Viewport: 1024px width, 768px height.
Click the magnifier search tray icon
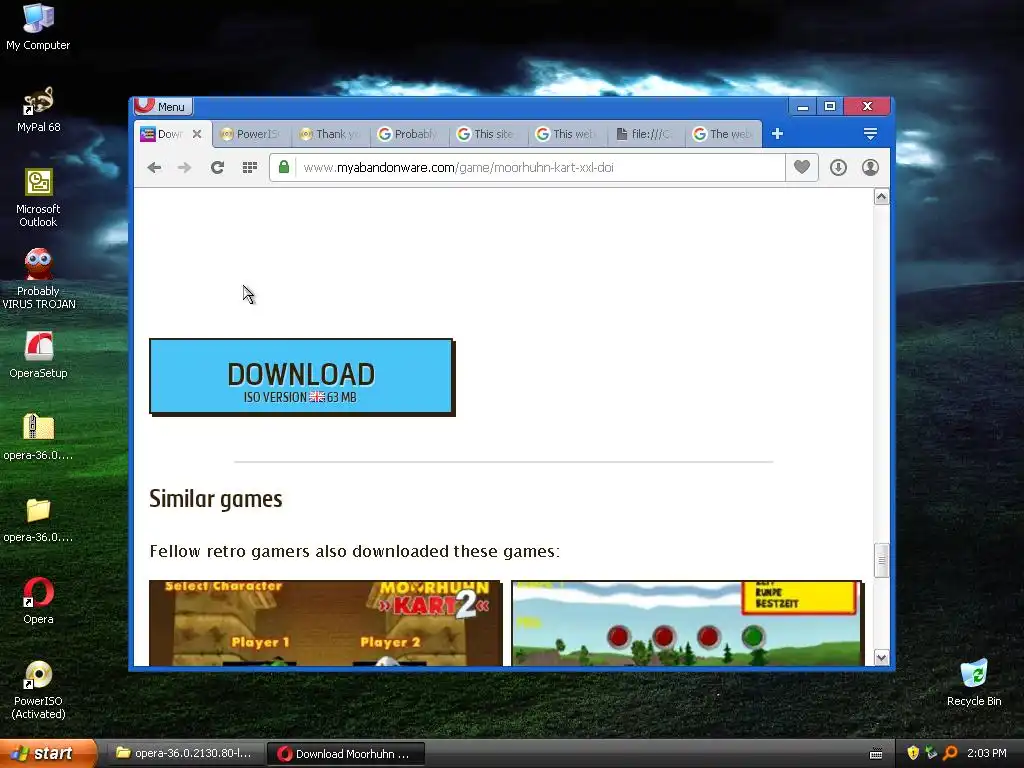(950, 754)
